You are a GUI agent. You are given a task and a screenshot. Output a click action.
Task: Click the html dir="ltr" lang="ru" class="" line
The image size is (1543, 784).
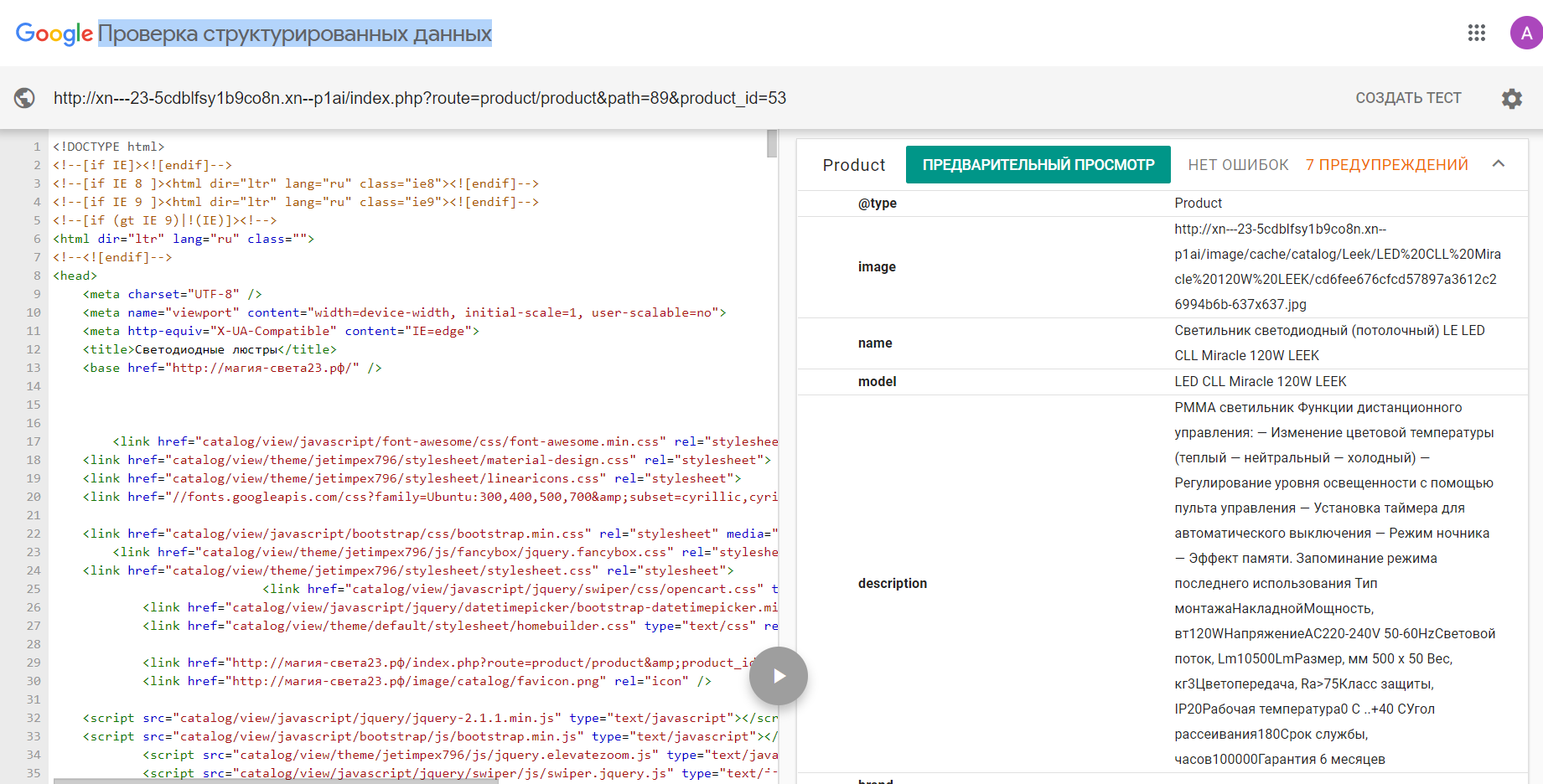184,239
